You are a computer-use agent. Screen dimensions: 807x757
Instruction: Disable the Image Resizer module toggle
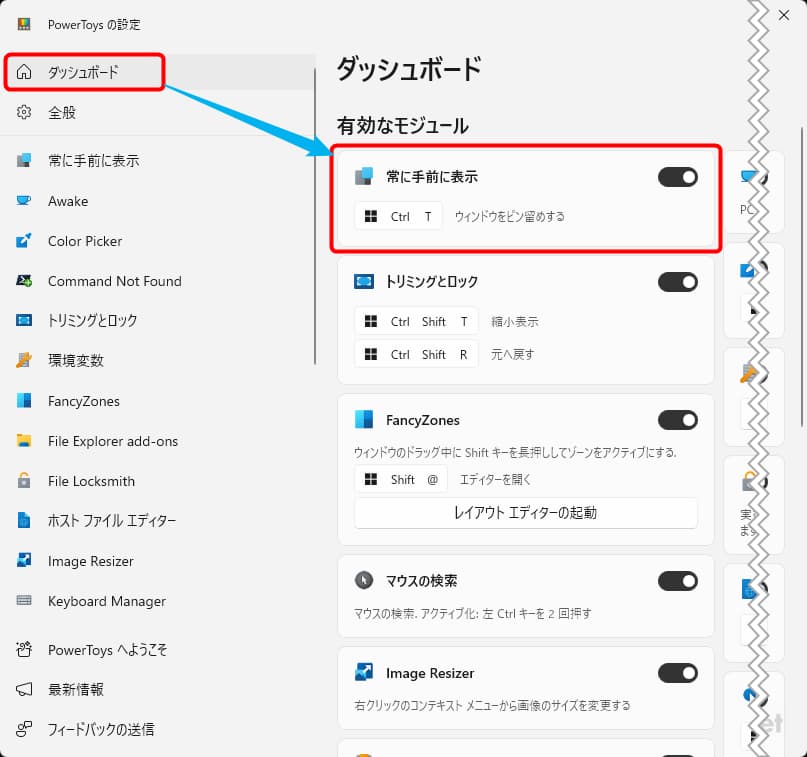pos(677,673)
